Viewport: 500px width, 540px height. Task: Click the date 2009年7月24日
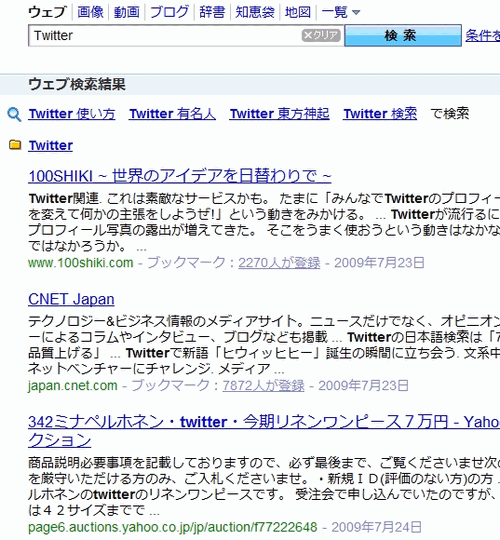[377, 527]
